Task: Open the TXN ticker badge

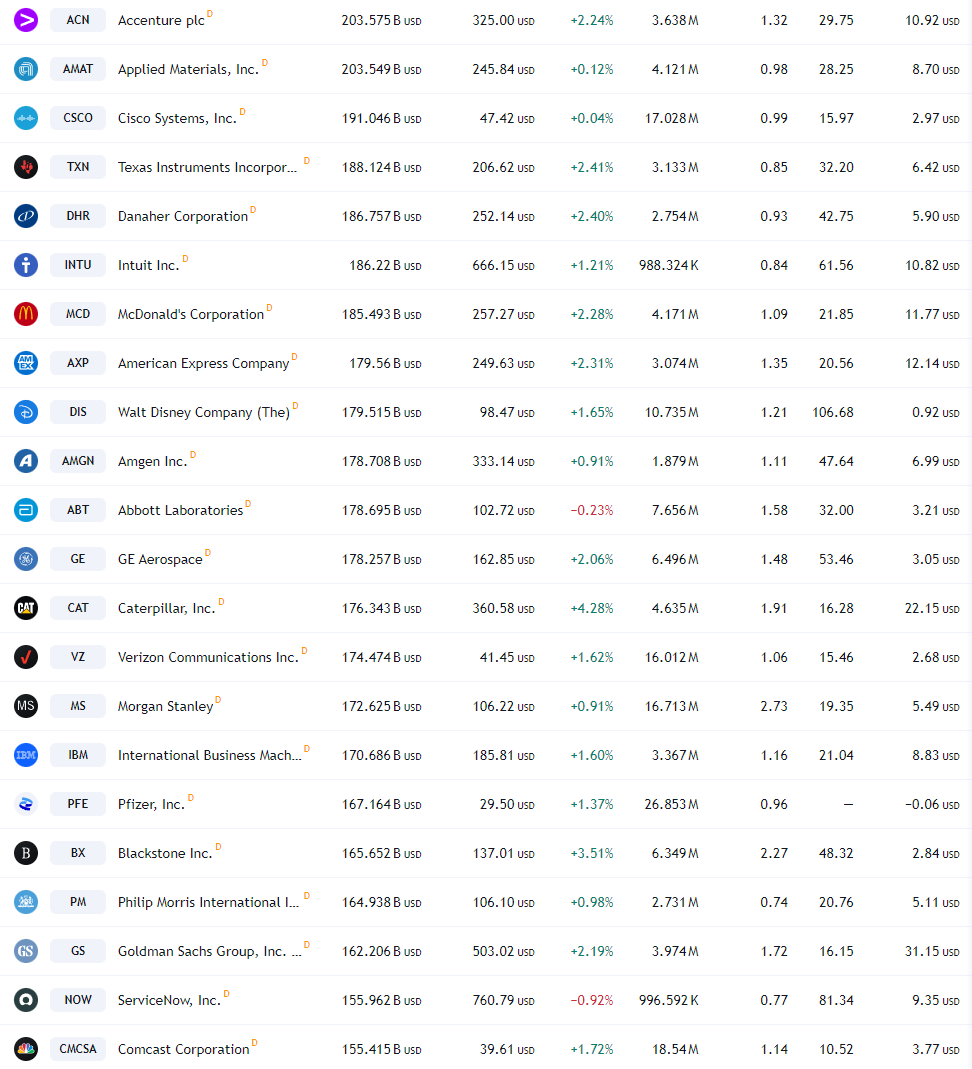Action: [78, 167]
